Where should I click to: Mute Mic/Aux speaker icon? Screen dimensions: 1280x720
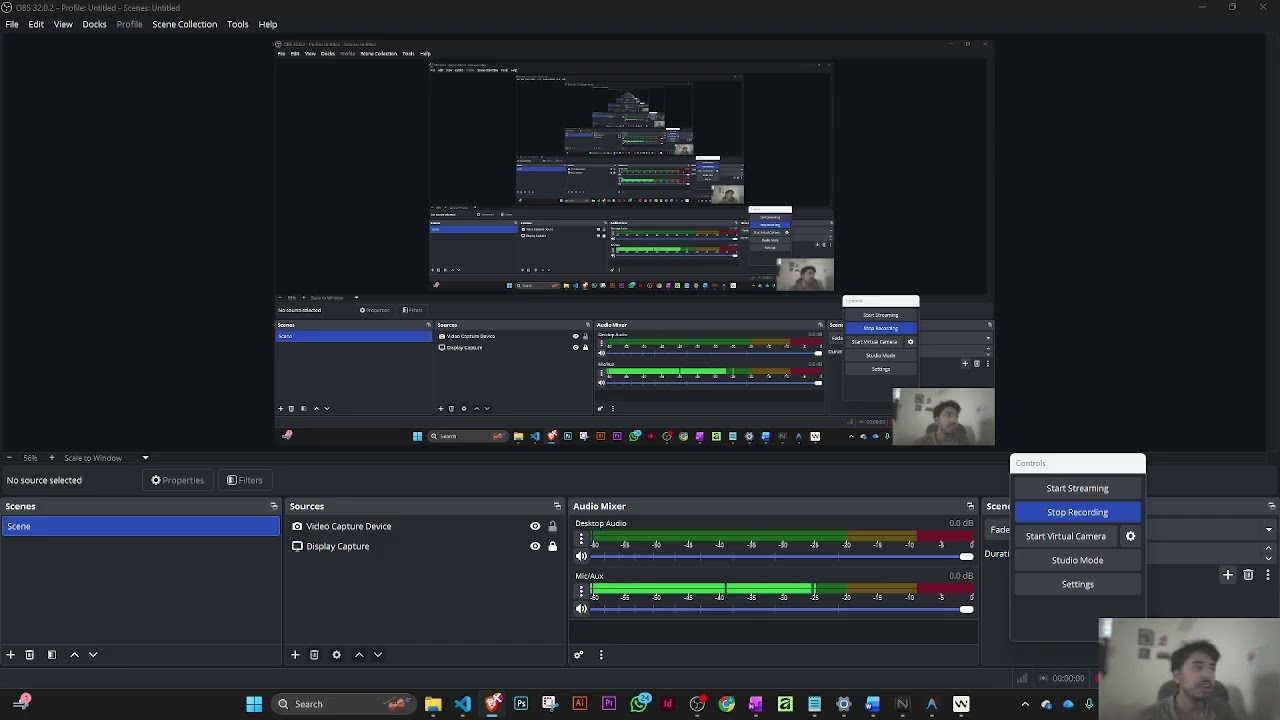(581, 609)
